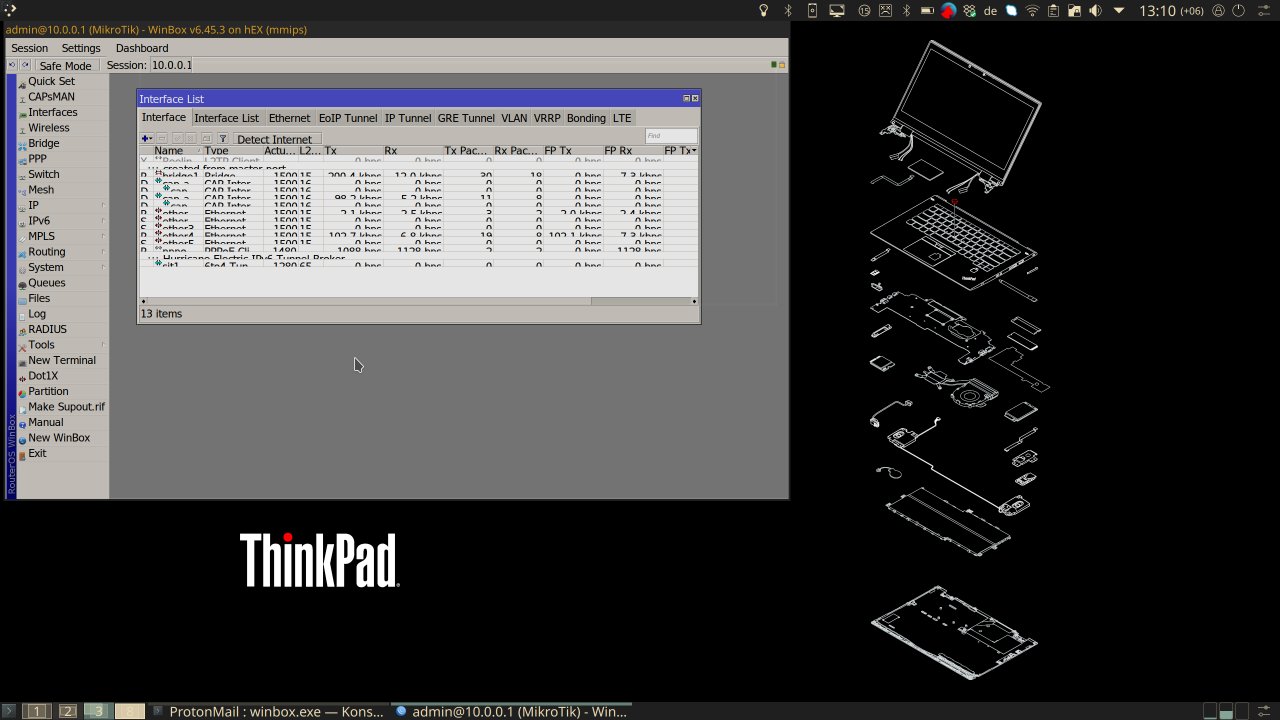Screen dimensions: 1280x720
Task: Open the filter funnel icon
Action: 223,138
